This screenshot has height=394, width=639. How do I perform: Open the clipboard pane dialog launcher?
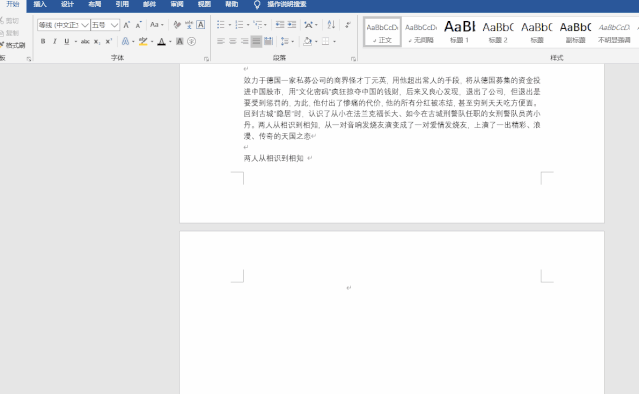pyautogui.click(x=29, y=59)
